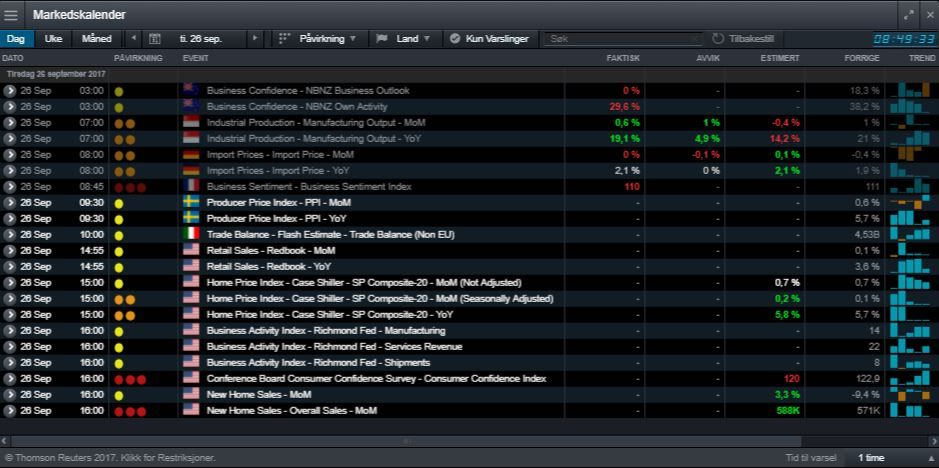Click actual value 29,6 %
The width and height of the screenshot is (939, 468).
(x=624, y=107)
